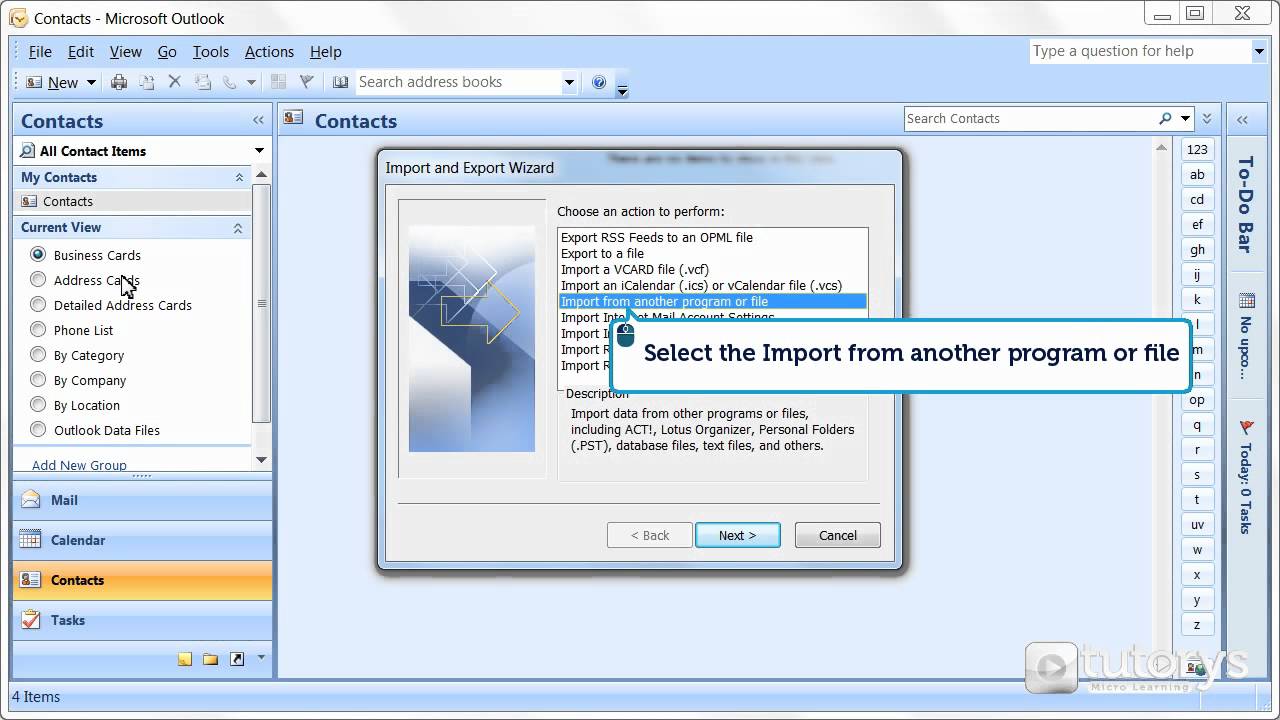This screenshot has width=1280, height=720.
Task: Click the New Message to Contact icon
Action: point(203,82)
